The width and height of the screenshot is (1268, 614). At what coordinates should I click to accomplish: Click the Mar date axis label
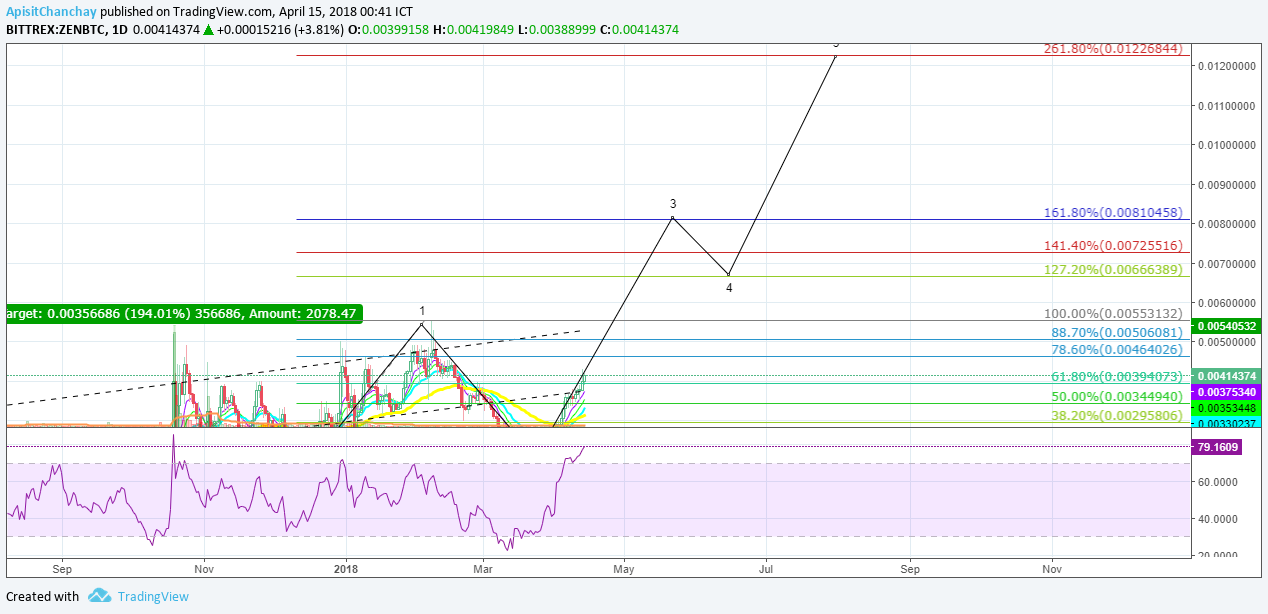pyautogui.click(x=483, y=568)
